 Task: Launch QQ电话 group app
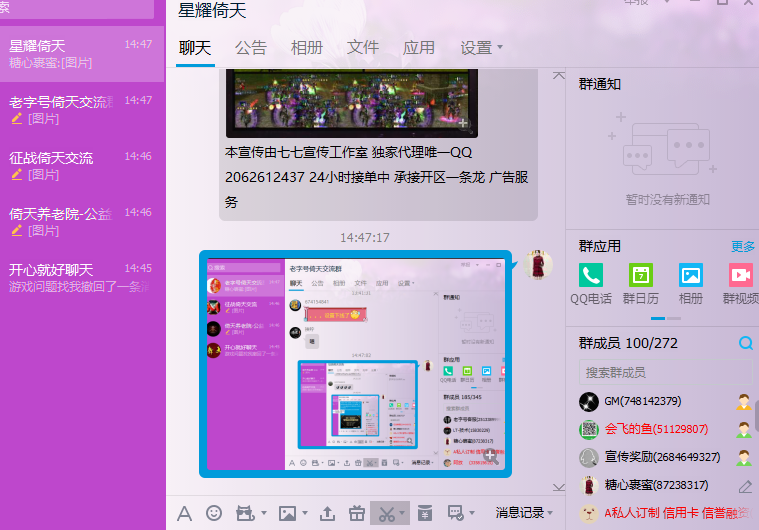pyautogui.click(x=591, y=284)
